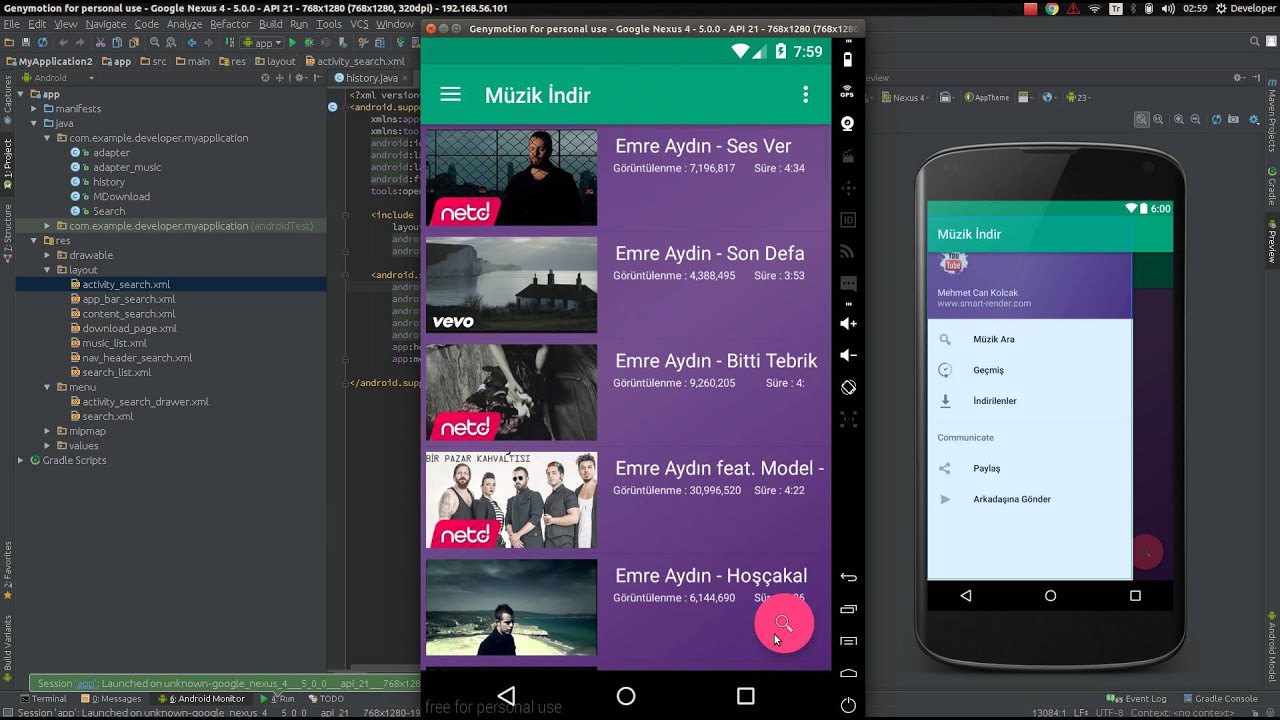Open the Terminal tool window tab

click(x=43, y=699)
